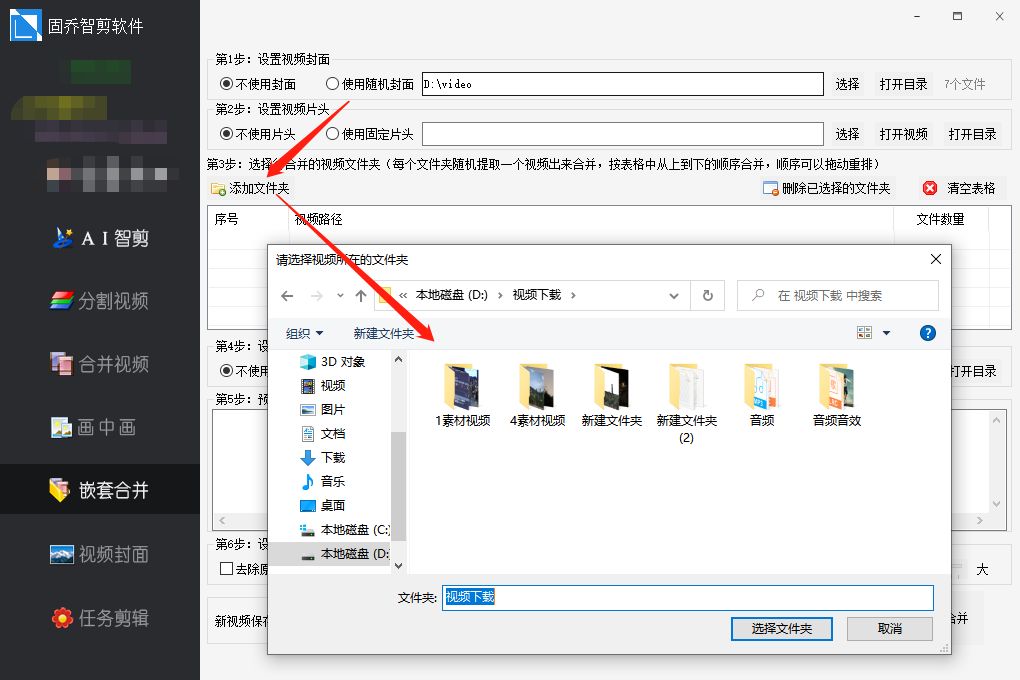The width and height of the screenshot is (1020, 680).
Task: Select the 音频音效 folder
Action: [x=837, y=396]
